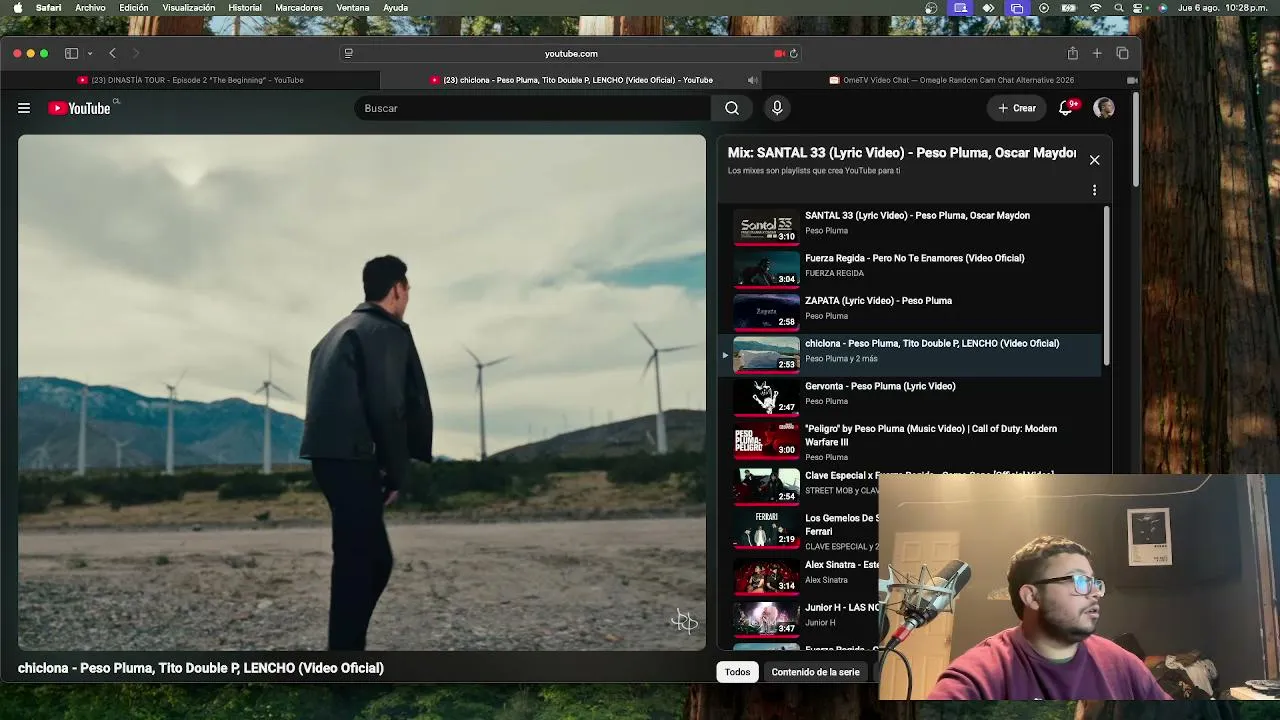Switch to the OmeTV Video Chat tab

pyautogui.click(x=951, y=80)
